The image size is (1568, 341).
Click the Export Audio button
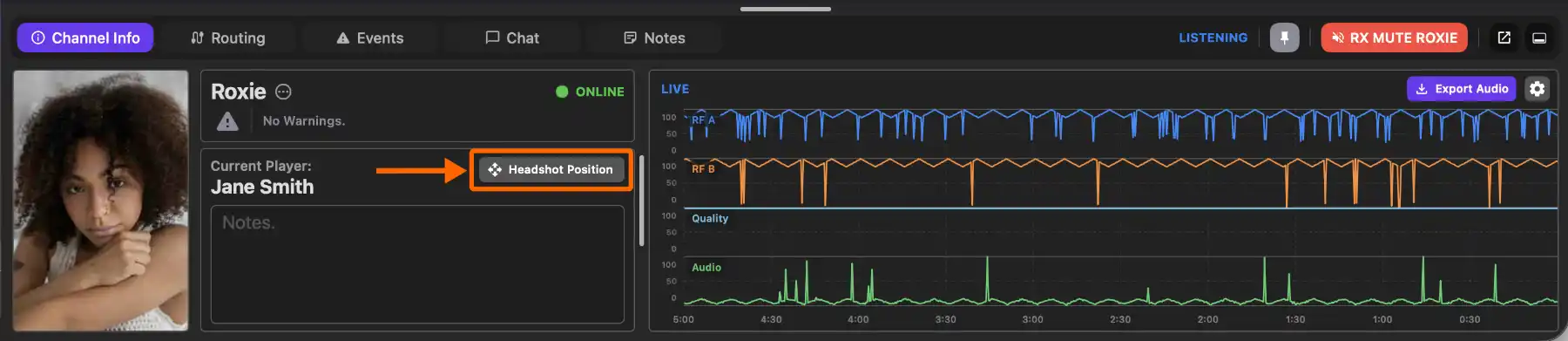[1462, 89]
